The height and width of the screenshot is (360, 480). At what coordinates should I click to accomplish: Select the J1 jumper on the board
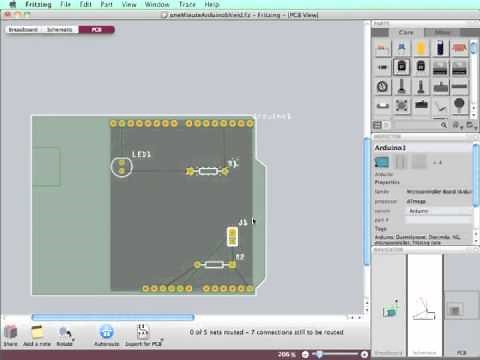(x=232, y=237)
